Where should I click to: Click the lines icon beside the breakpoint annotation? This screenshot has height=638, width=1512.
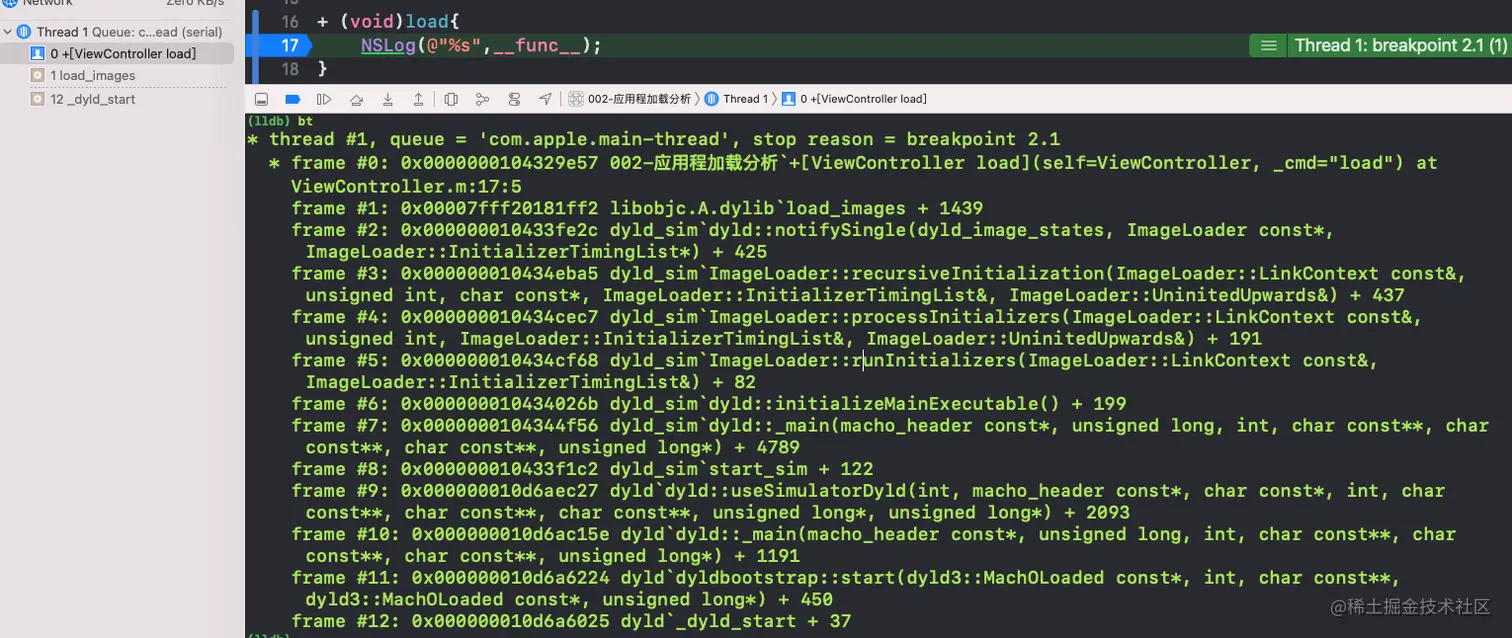click(1268, 45)
